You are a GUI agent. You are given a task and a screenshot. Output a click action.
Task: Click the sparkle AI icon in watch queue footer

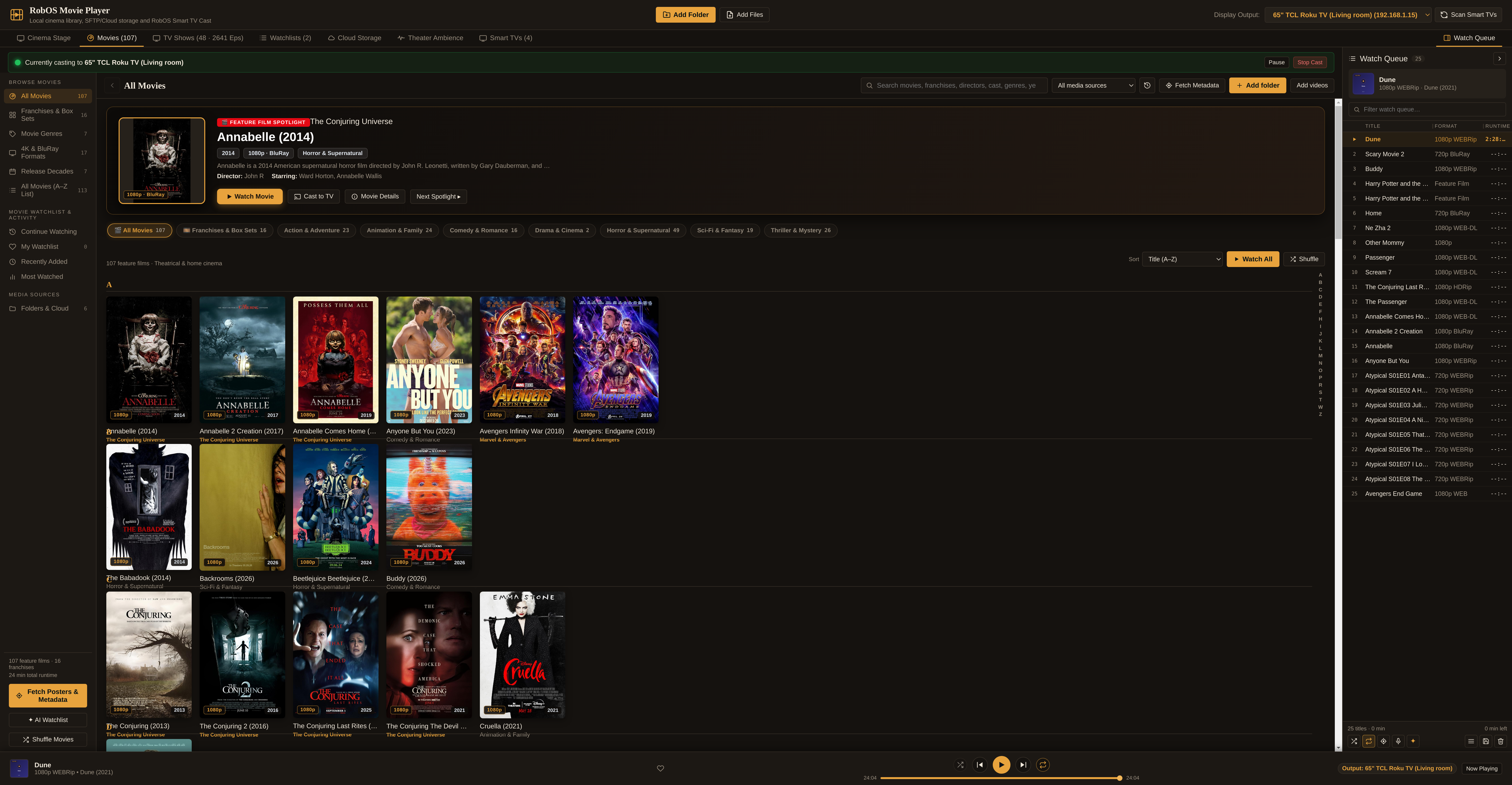tap(1413, 741)
